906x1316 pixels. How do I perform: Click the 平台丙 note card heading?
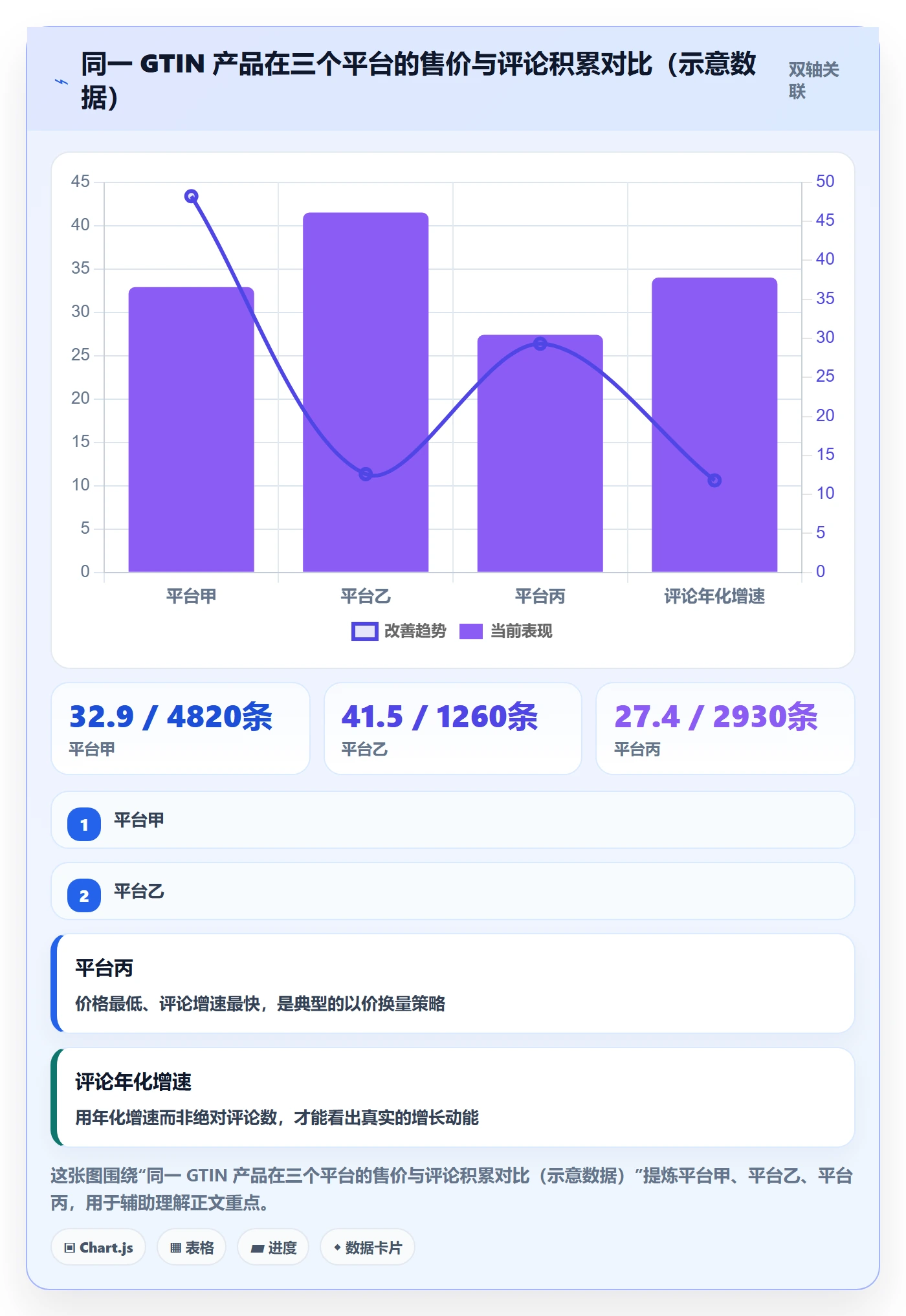tap(104, 968)
